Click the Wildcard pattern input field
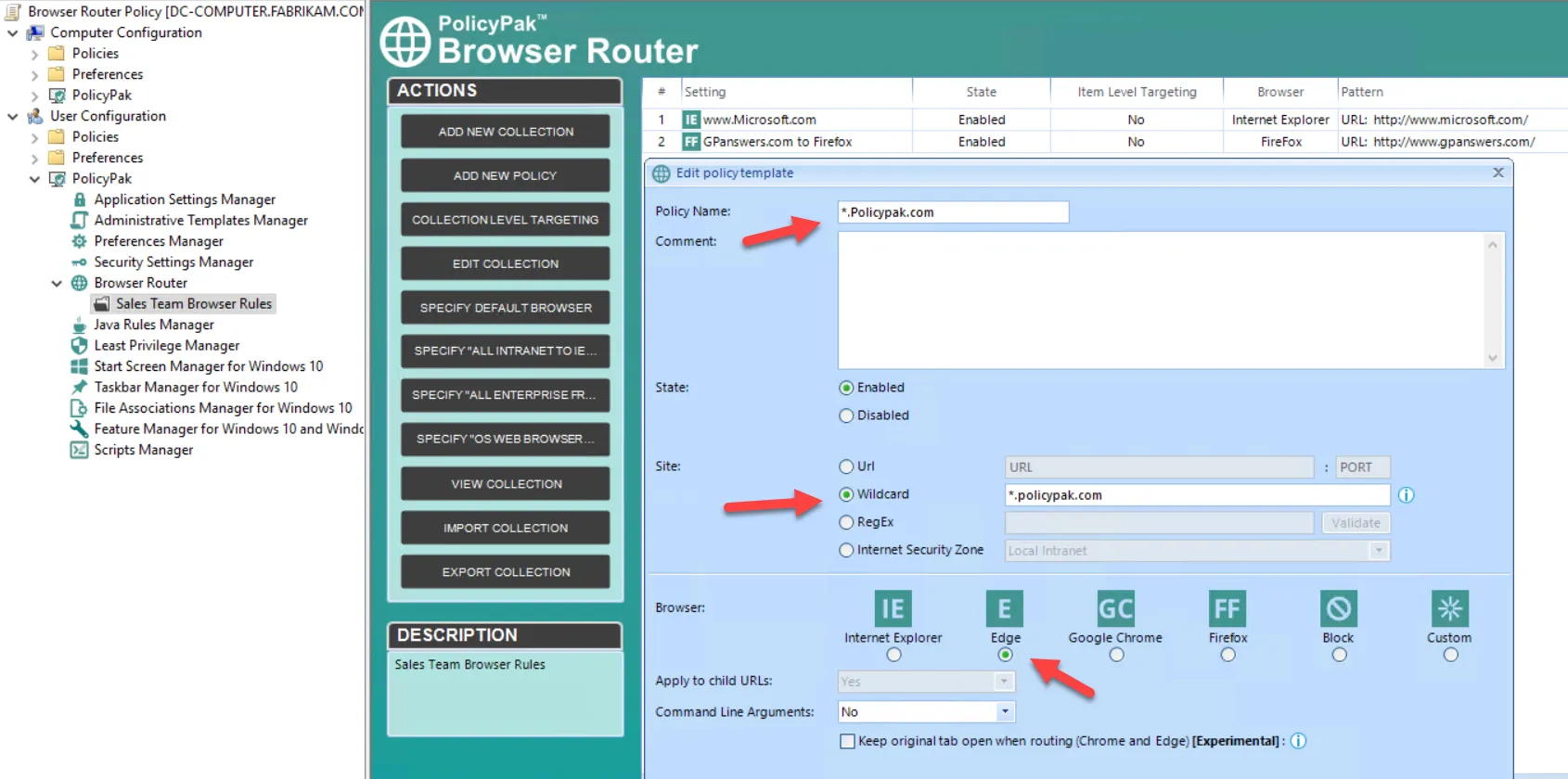 pos(1198,495)
